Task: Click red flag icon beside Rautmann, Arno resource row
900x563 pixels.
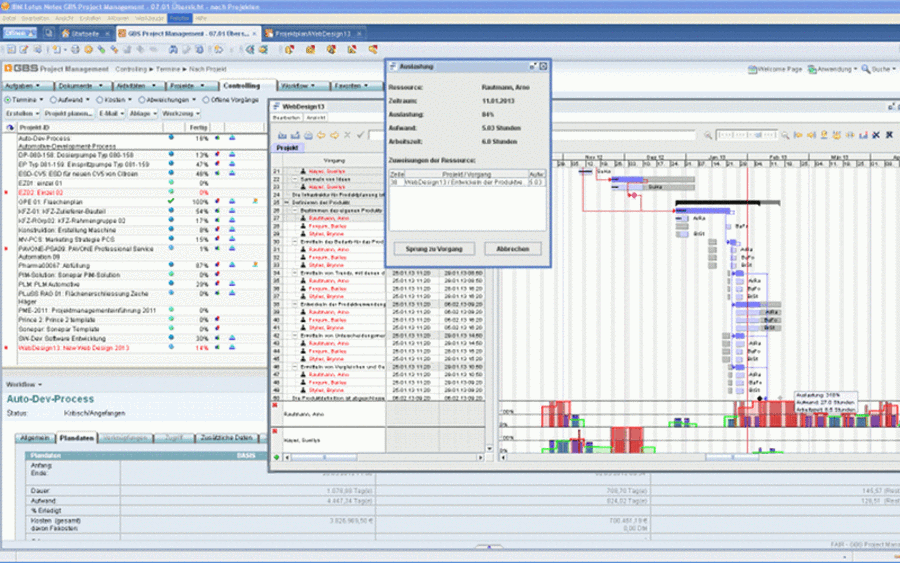Action: pos(274,406)
